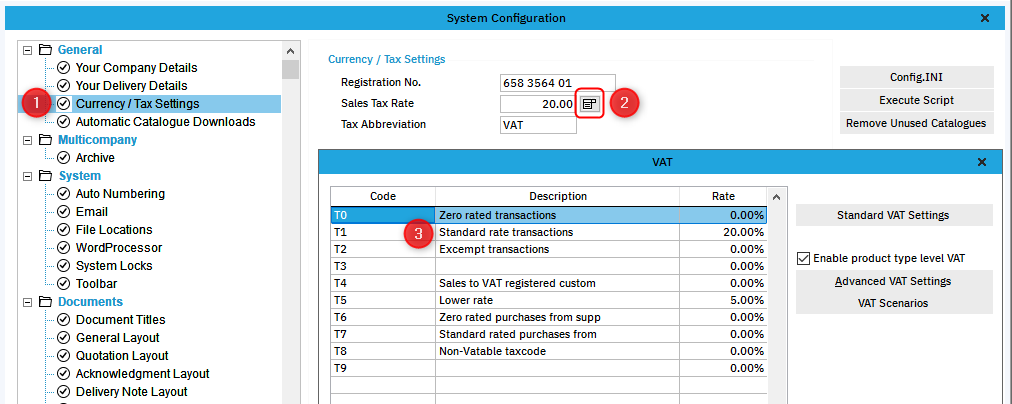Open Standard VAT Settings
Viewport: 1012px width, 404px height.
(894, 215)
